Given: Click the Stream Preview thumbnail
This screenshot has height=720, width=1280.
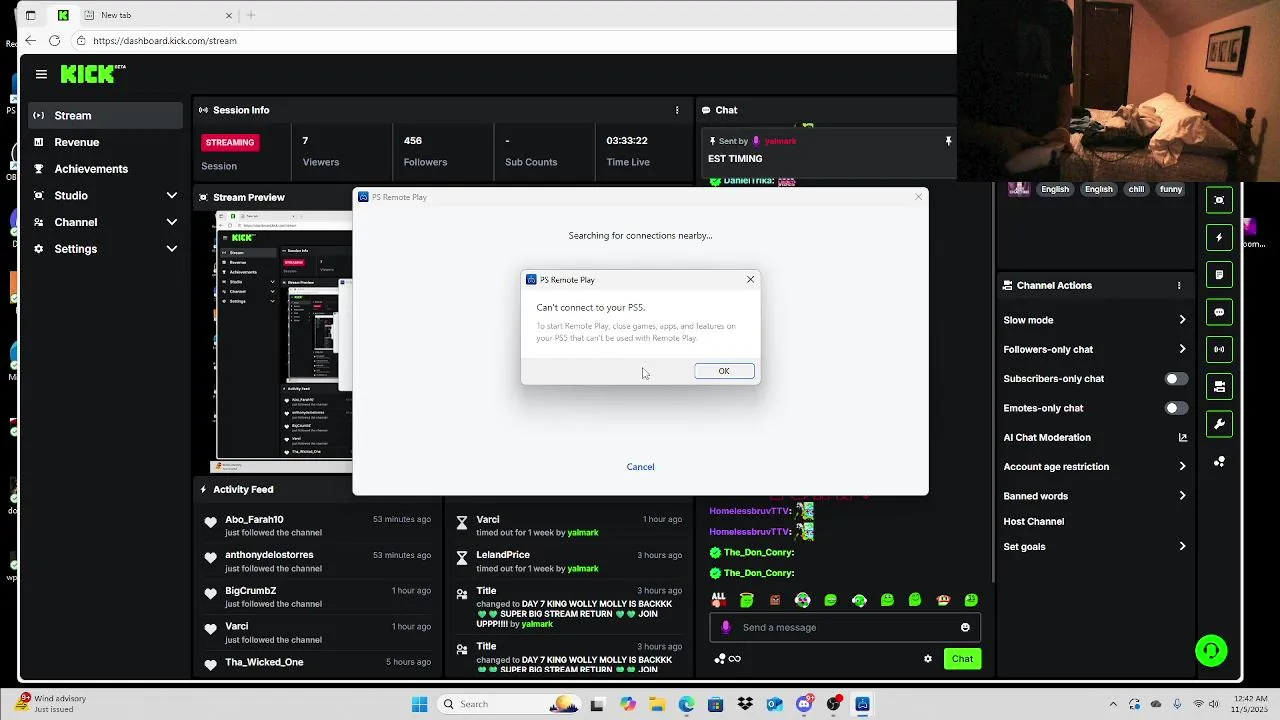Looking at the screenshot, I should 284,341.
